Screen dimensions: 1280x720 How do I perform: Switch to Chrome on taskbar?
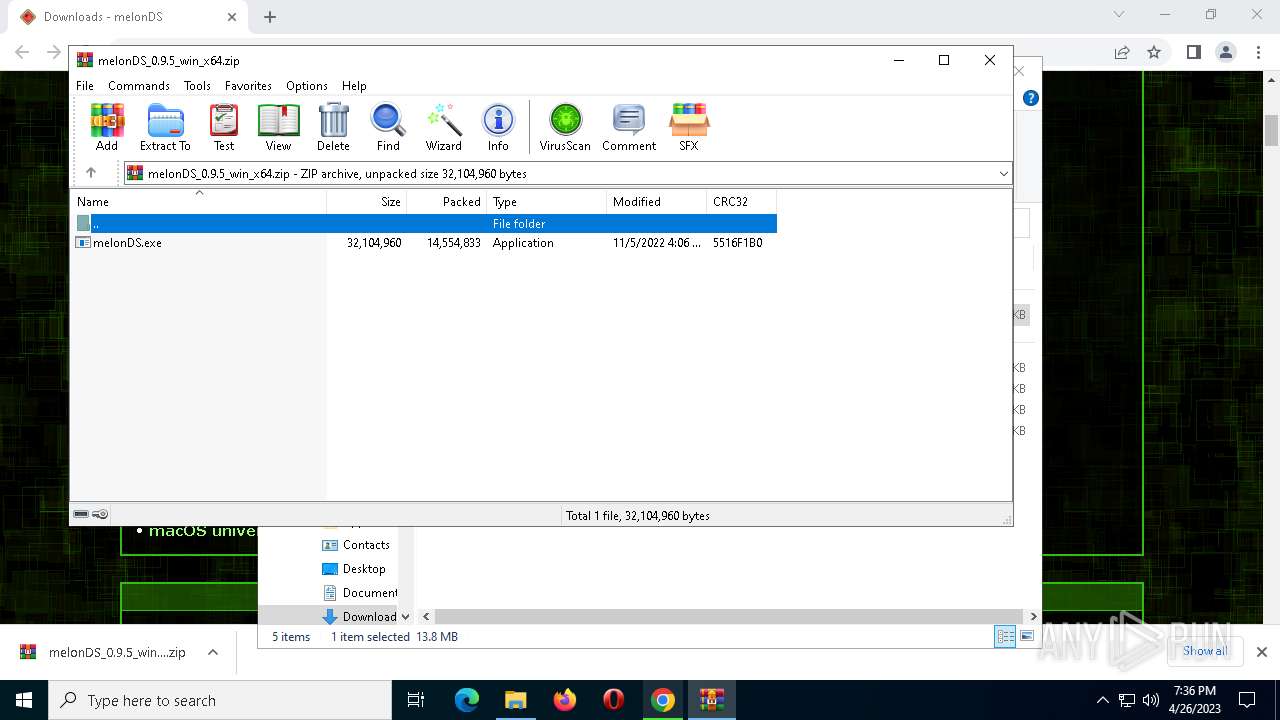[663, 700]
